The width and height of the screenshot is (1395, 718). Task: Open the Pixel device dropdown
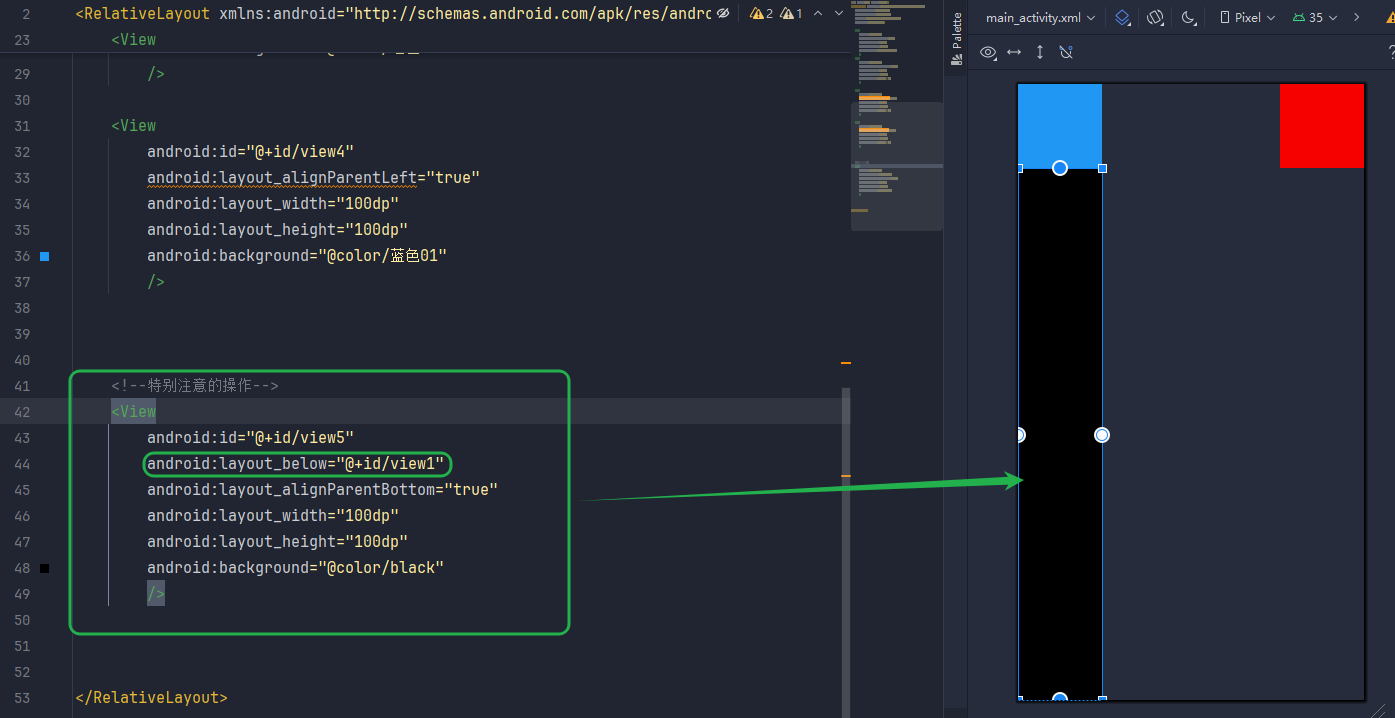[x=1247, y=18]
